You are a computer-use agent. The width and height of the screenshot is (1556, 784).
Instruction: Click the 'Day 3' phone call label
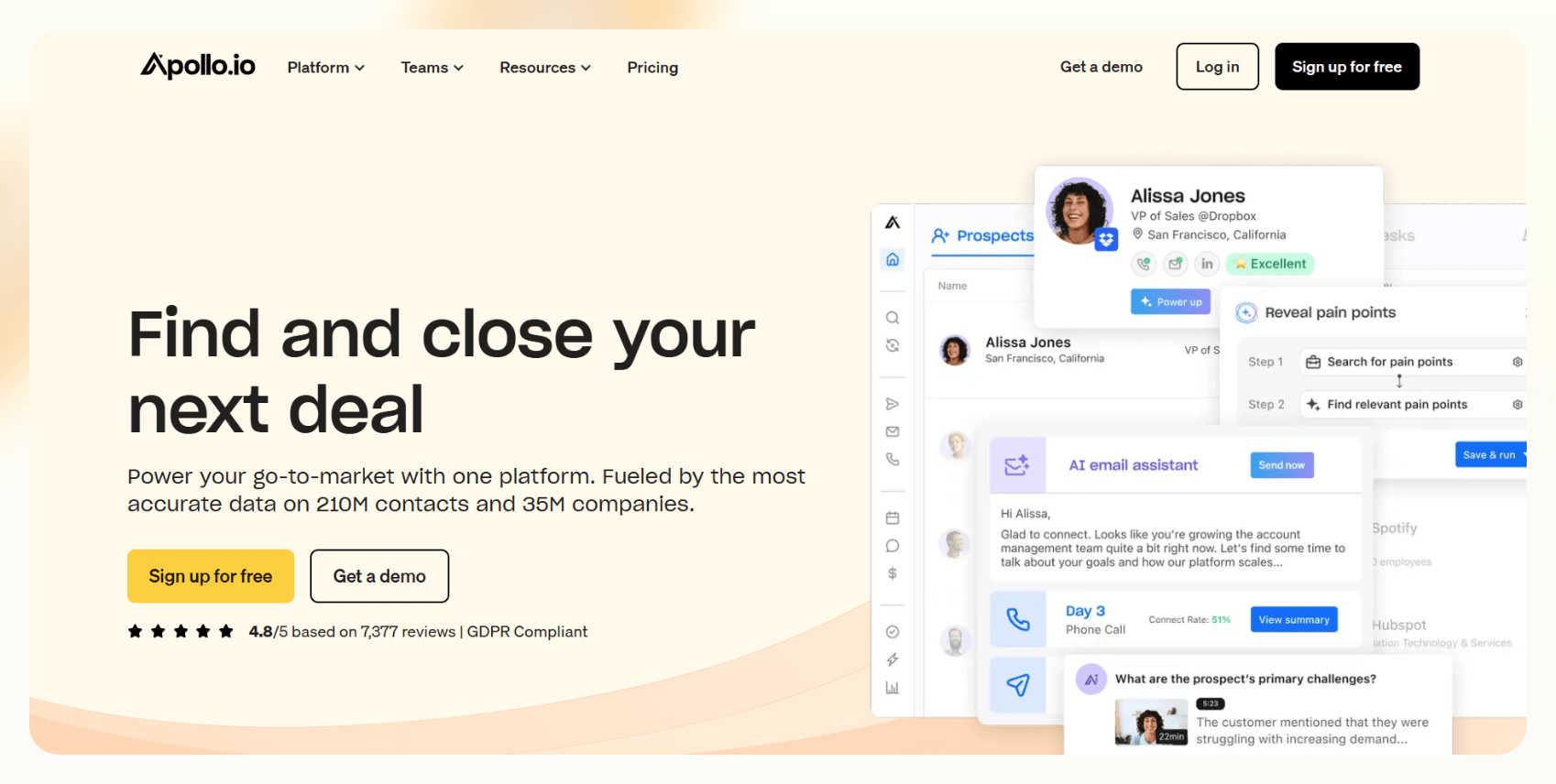[x=1085, y=611]
